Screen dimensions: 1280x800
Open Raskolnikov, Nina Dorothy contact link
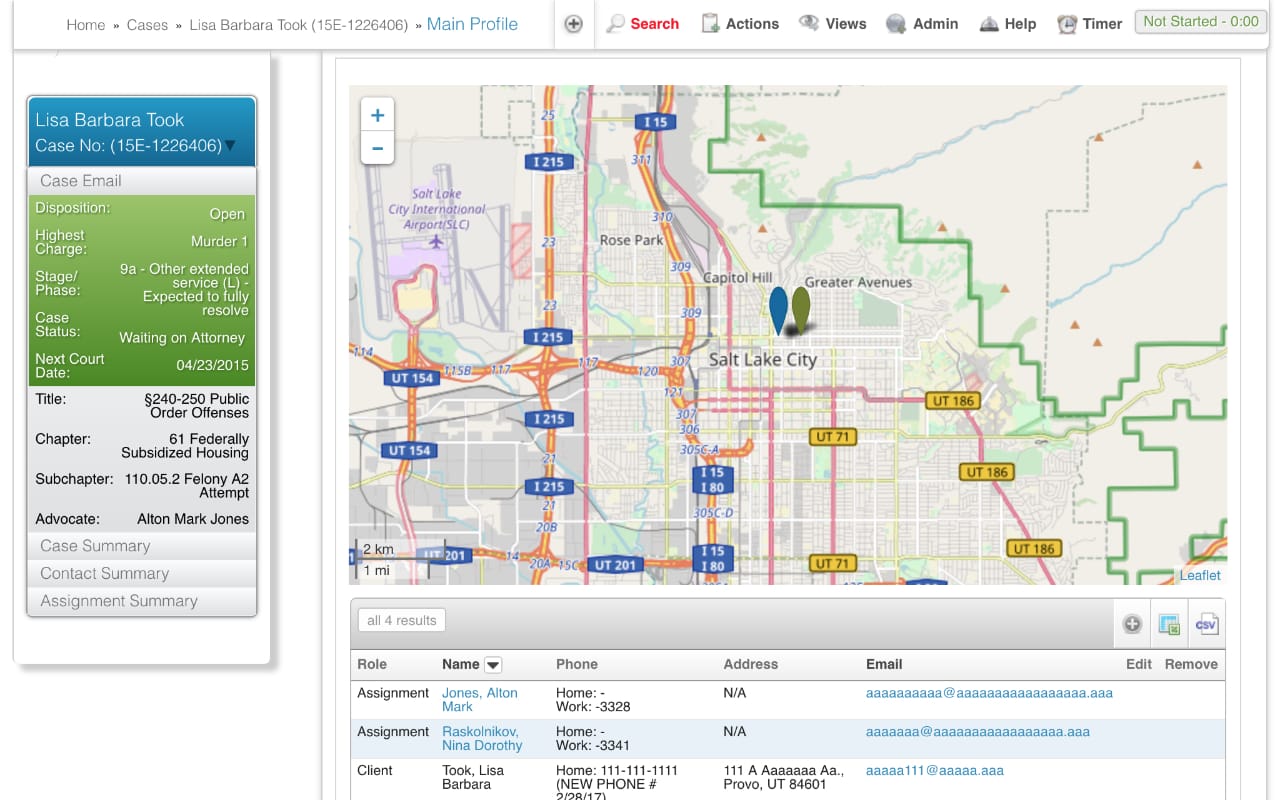point(482,739)
